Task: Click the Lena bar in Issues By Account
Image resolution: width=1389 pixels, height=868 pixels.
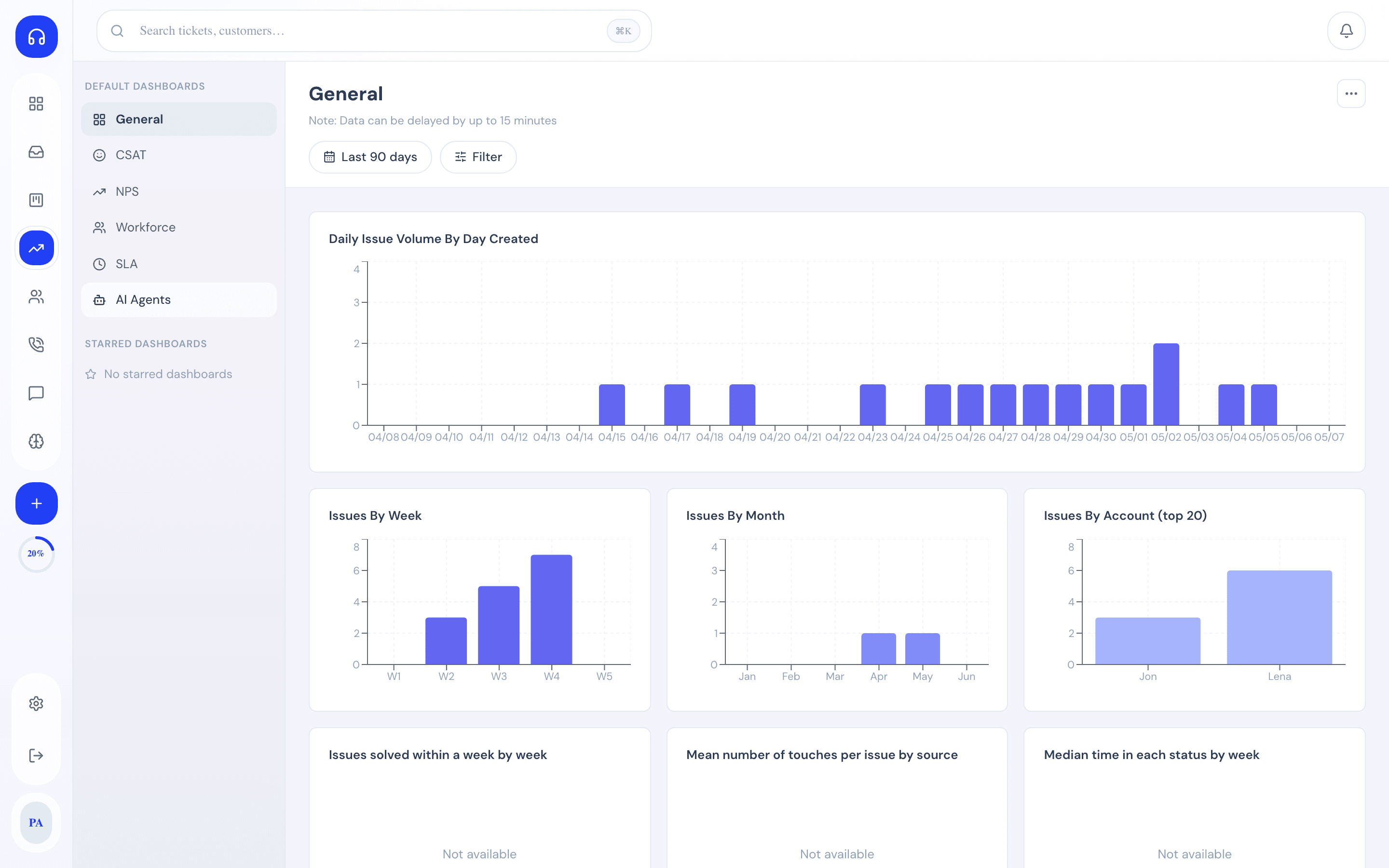Action: pos(1280,618)
